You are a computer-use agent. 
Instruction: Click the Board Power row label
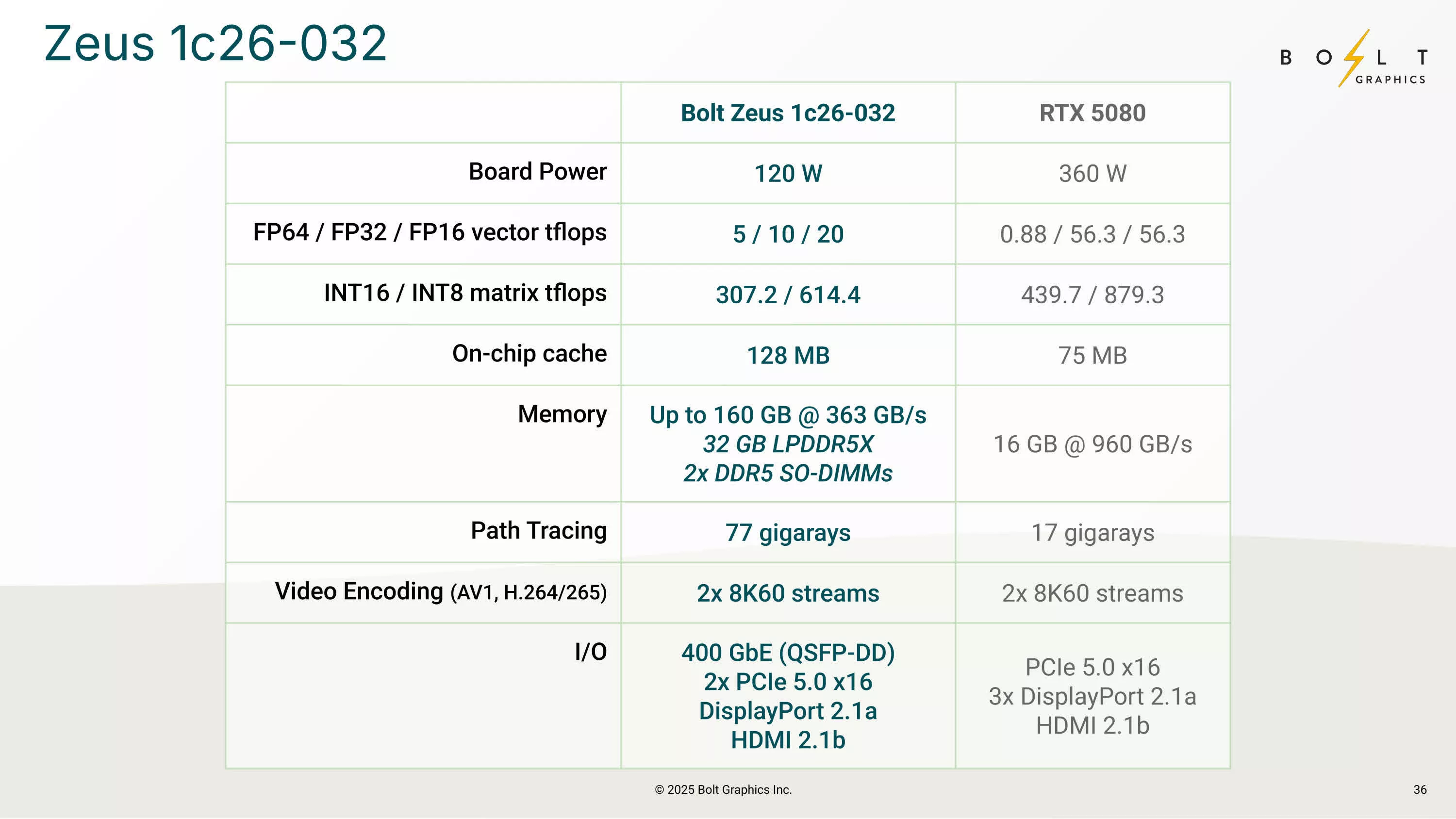coord(537,172)
